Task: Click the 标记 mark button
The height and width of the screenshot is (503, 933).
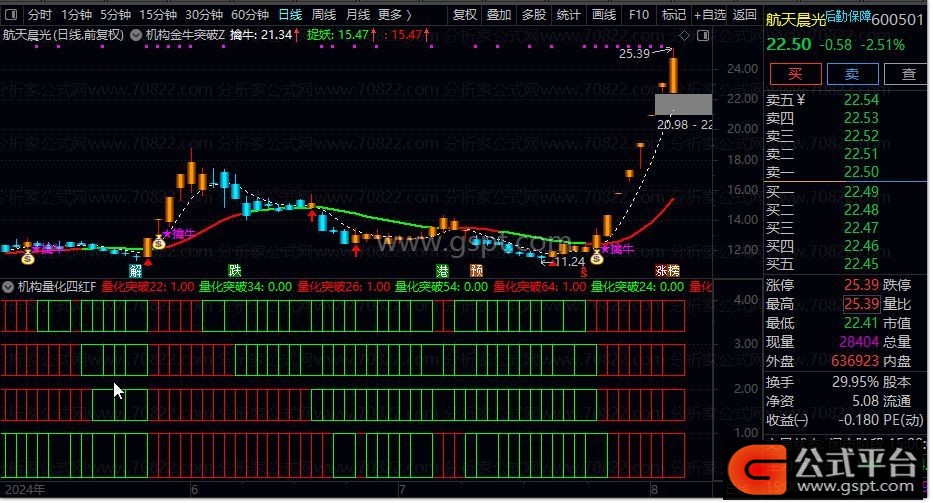Action: 674,14
